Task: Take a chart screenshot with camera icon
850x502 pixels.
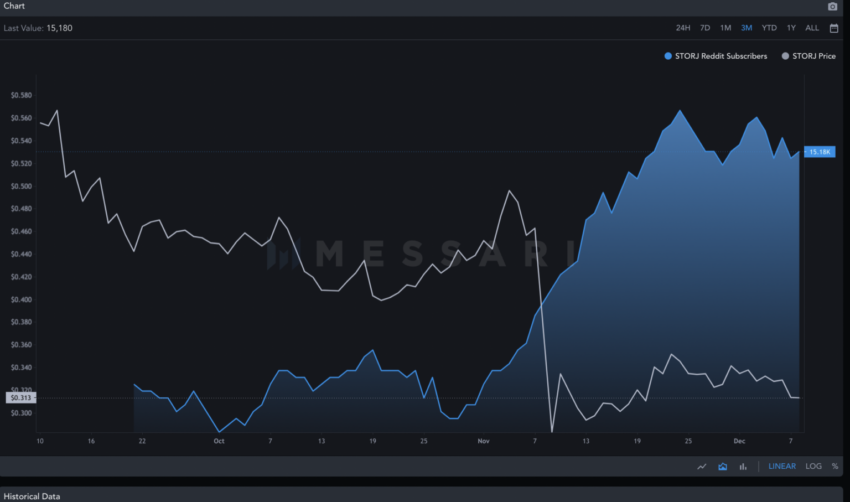Action: [833, 7]
